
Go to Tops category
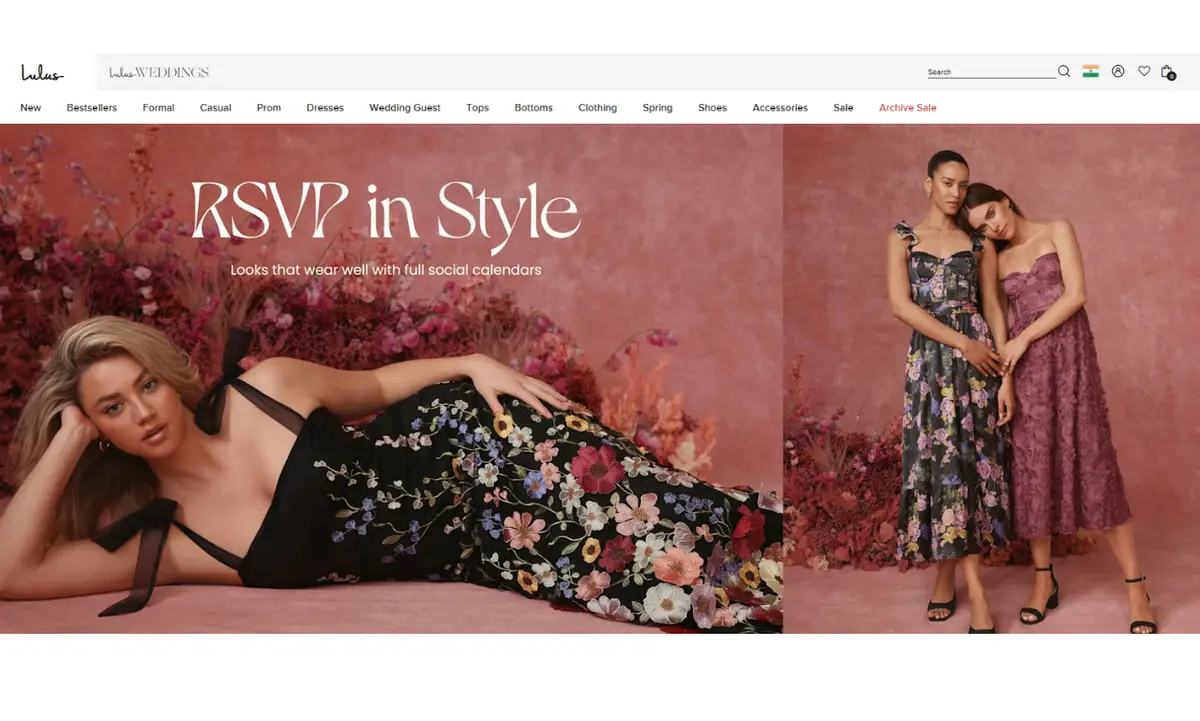point(477,108)
